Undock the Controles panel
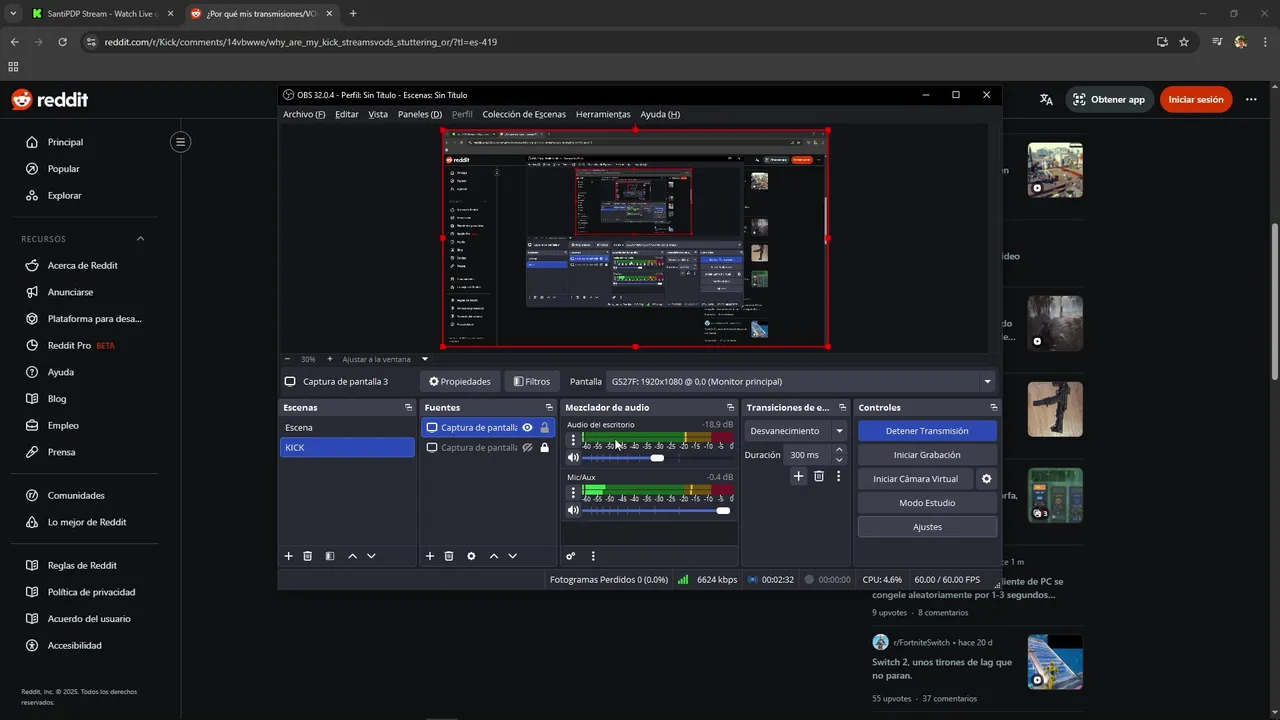Viewport: 1280px width, 720px height. click(993, 407)
